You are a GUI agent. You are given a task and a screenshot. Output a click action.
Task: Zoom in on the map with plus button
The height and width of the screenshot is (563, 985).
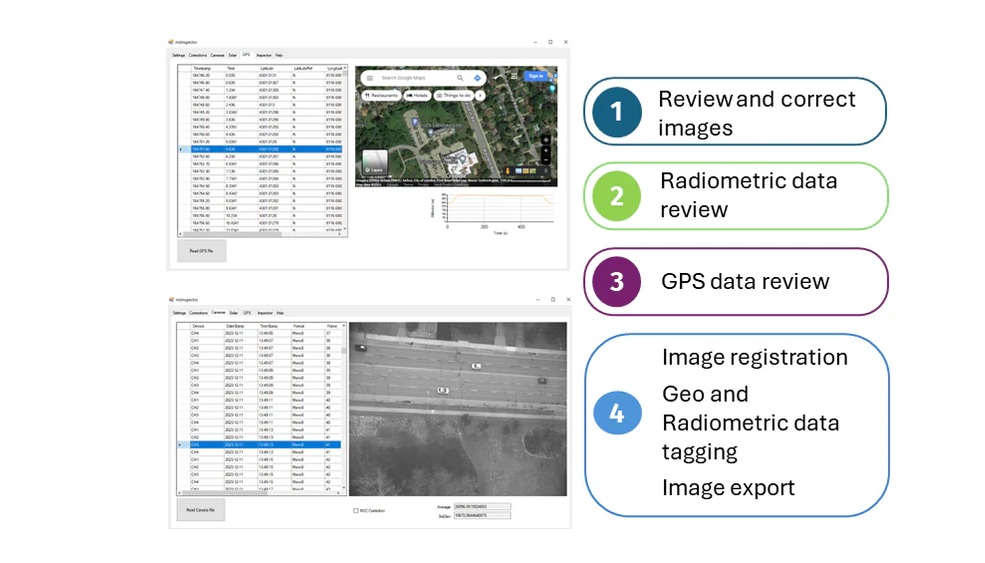[545, 149]
